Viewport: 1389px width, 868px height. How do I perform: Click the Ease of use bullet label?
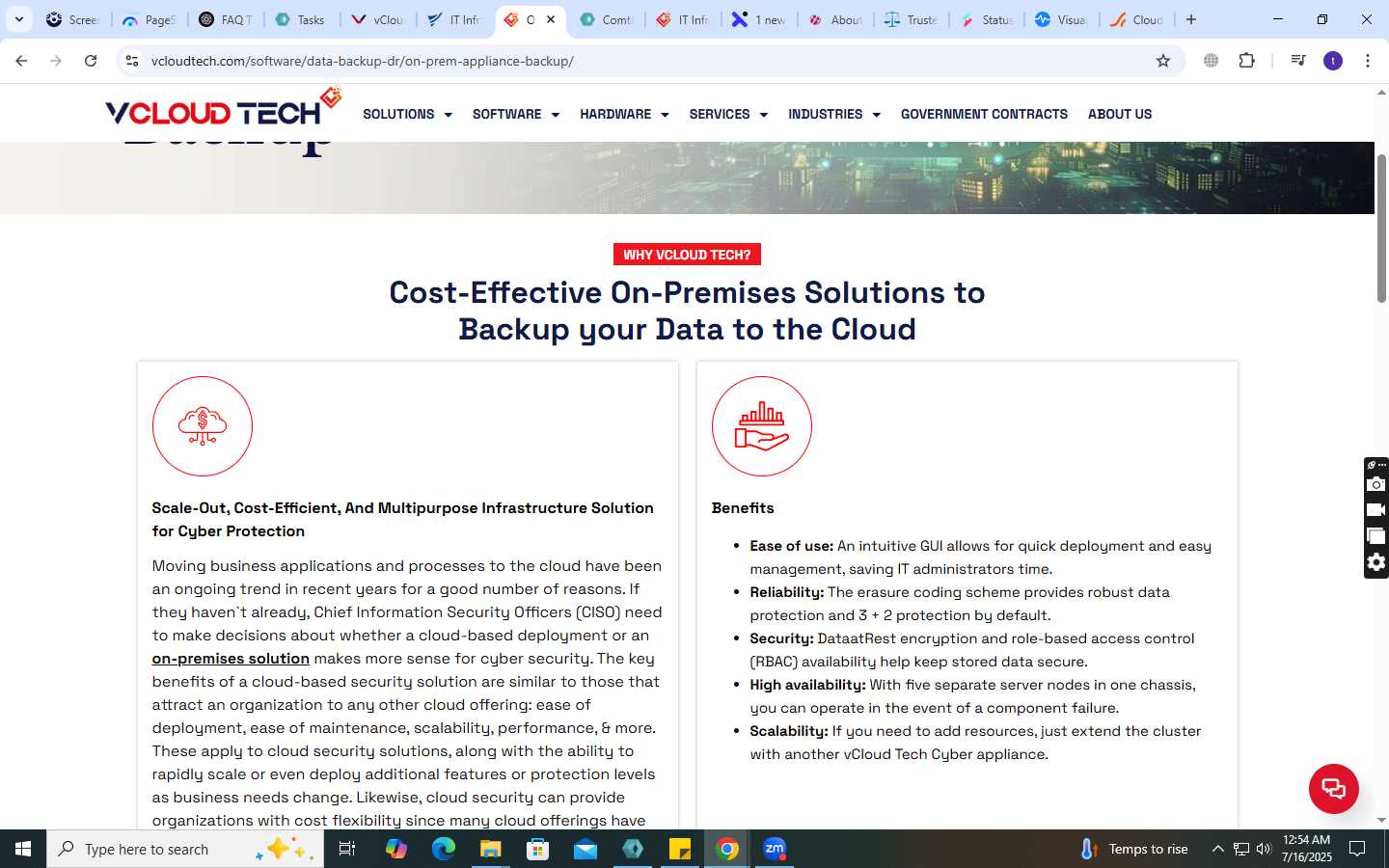[792, 546]
